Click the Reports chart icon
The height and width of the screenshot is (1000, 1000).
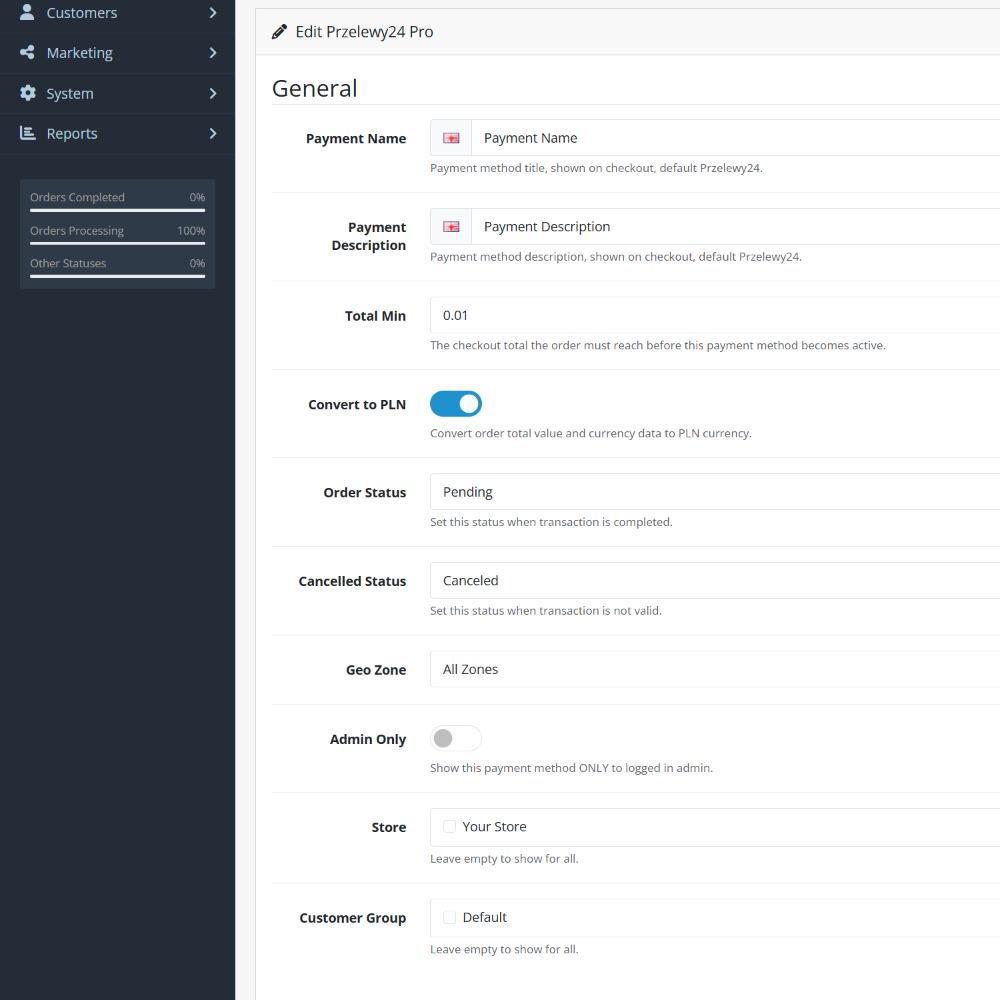pyautogui.click(x=27, y=133)
